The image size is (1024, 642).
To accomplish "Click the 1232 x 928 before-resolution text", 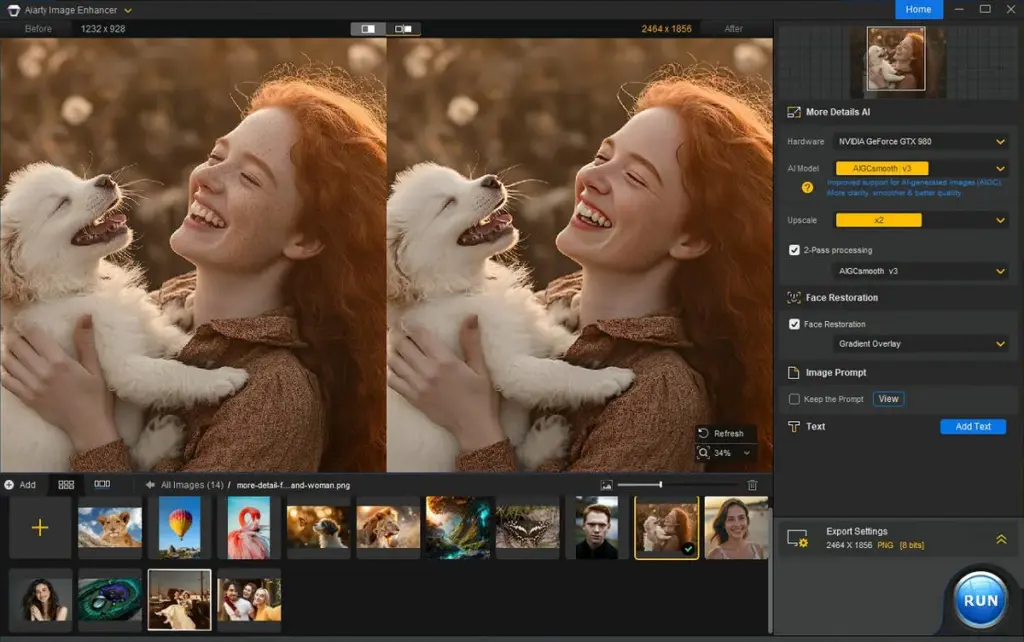I will pos(103,29).
